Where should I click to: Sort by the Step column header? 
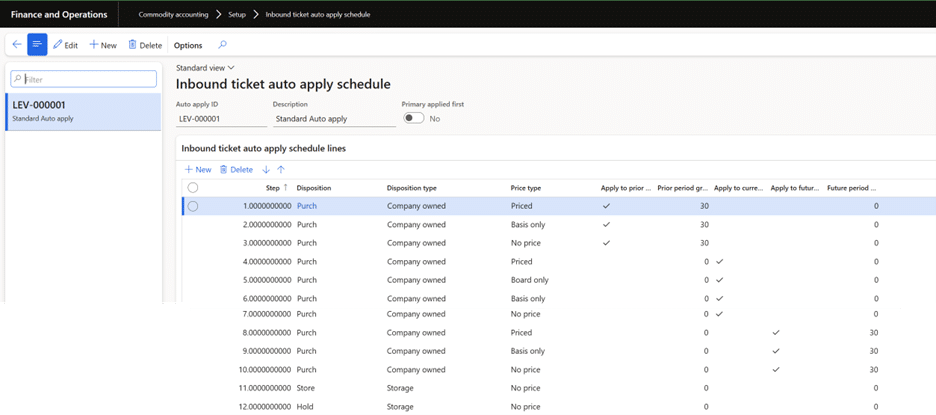[273, 187]
